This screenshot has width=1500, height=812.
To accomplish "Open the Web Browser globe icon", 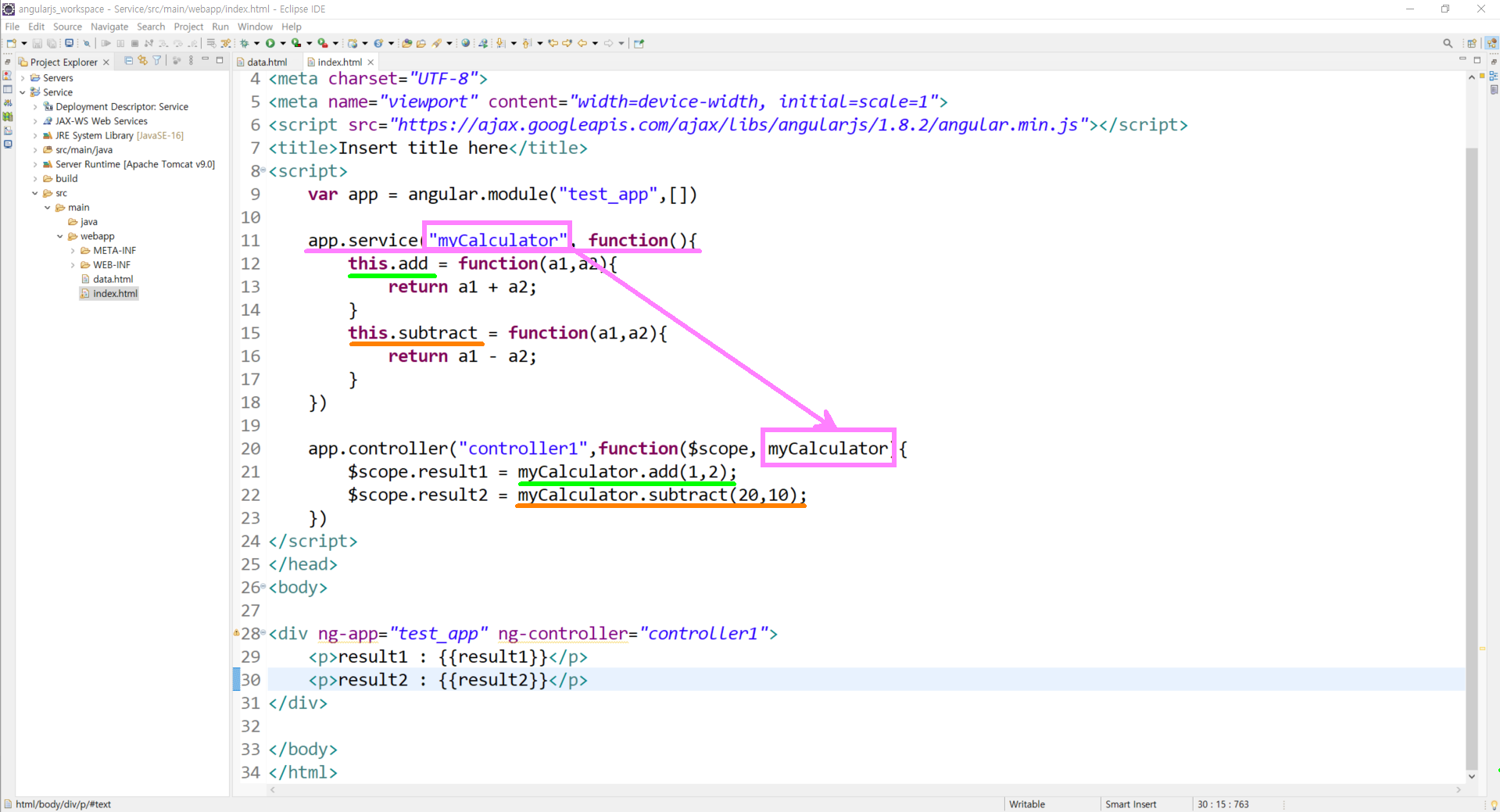I will click(x=465, y=43).
